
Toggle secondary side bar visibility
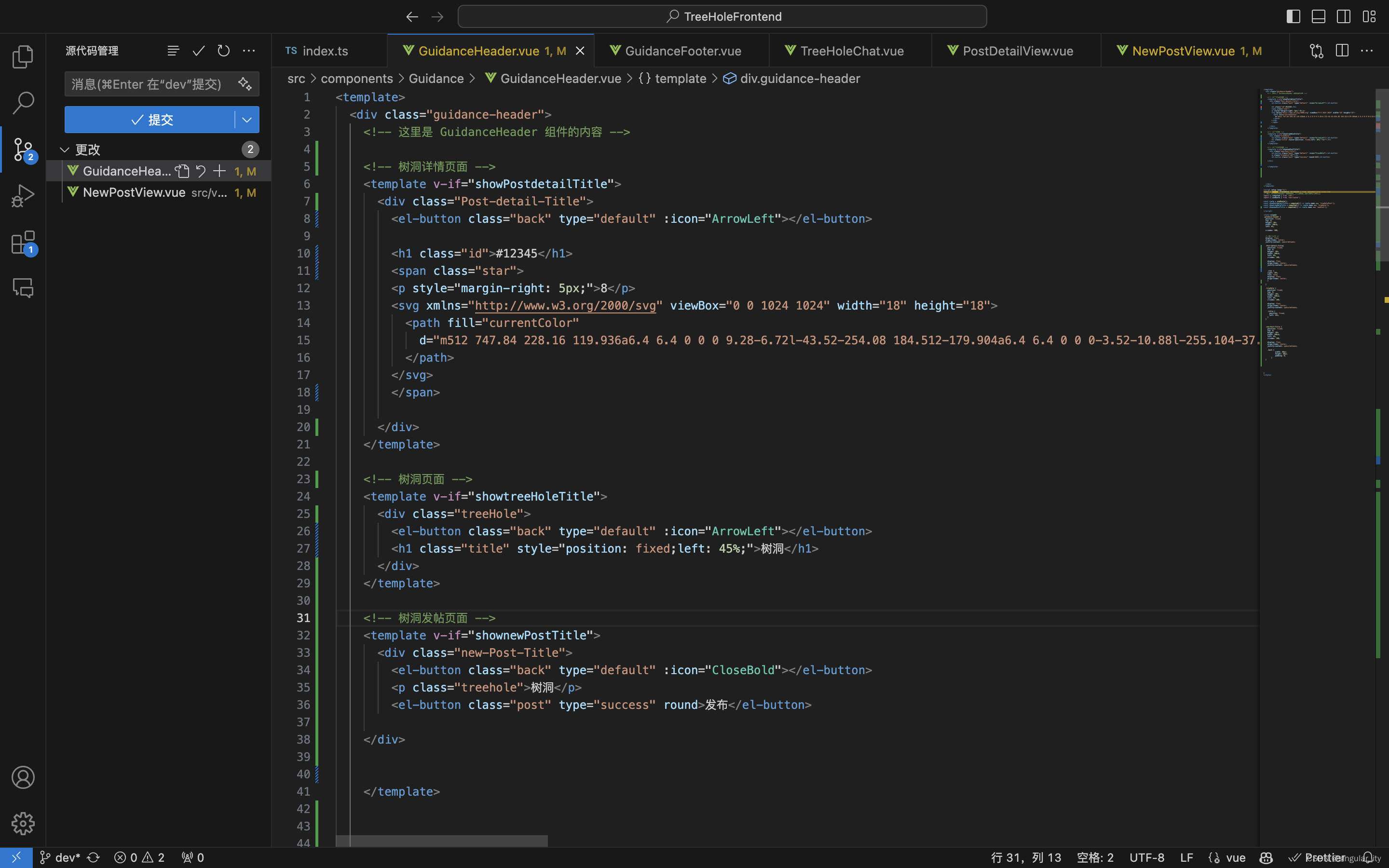coord(1344,17)
